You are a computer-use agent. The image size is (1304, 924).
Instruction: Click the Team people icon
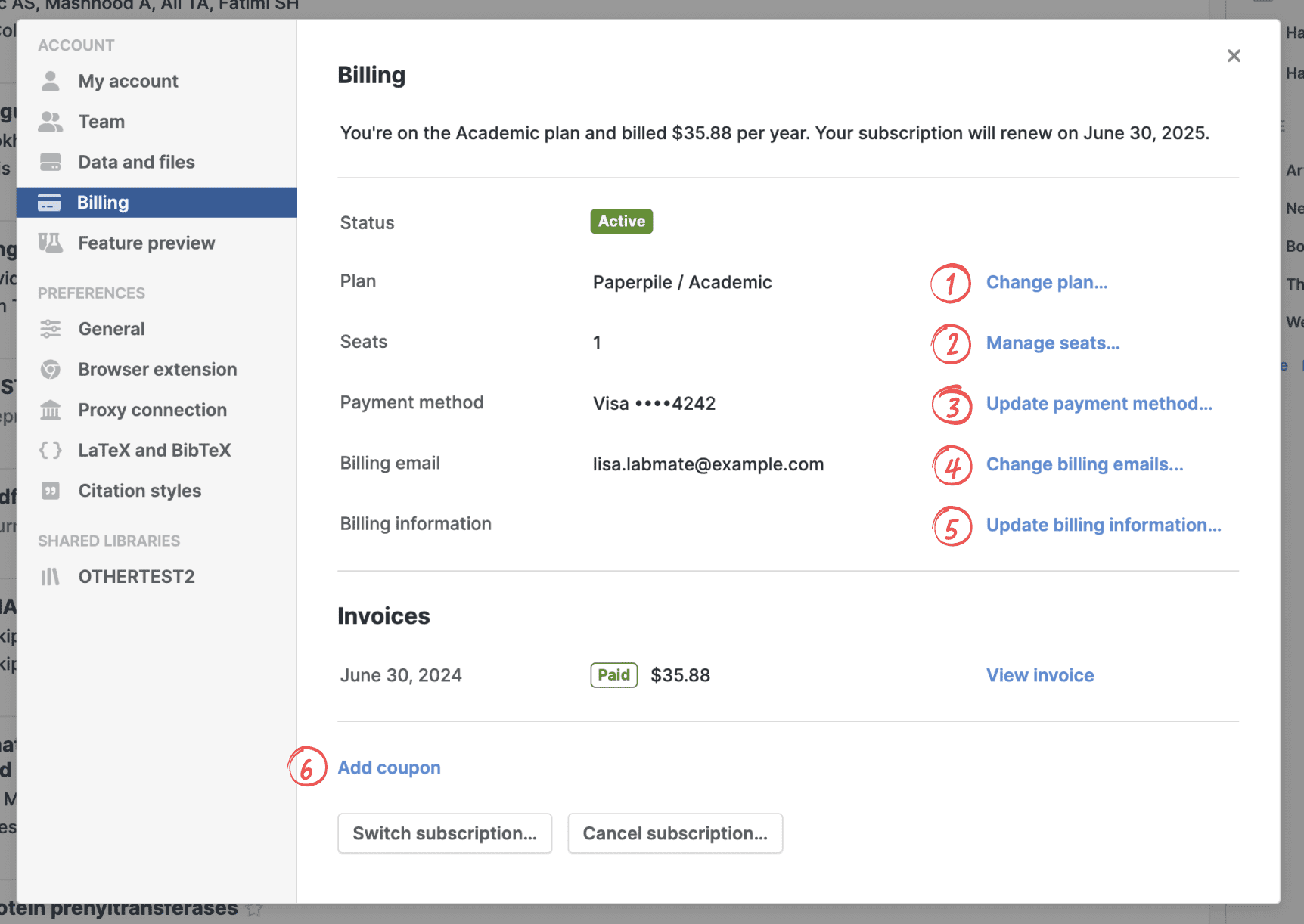[51, 122]
